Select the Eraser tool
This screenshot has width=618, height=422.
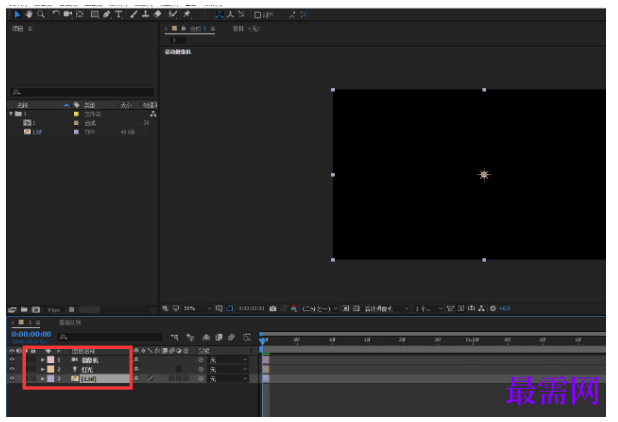click(x=157, y=15)
